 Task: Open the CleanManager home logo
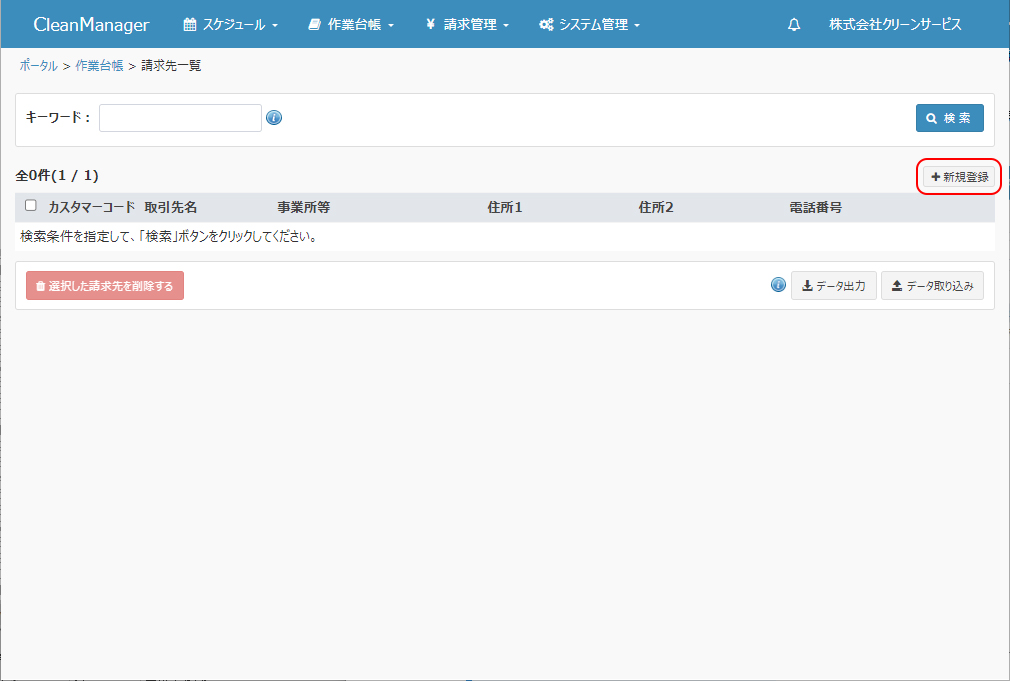tap(91, 25)
